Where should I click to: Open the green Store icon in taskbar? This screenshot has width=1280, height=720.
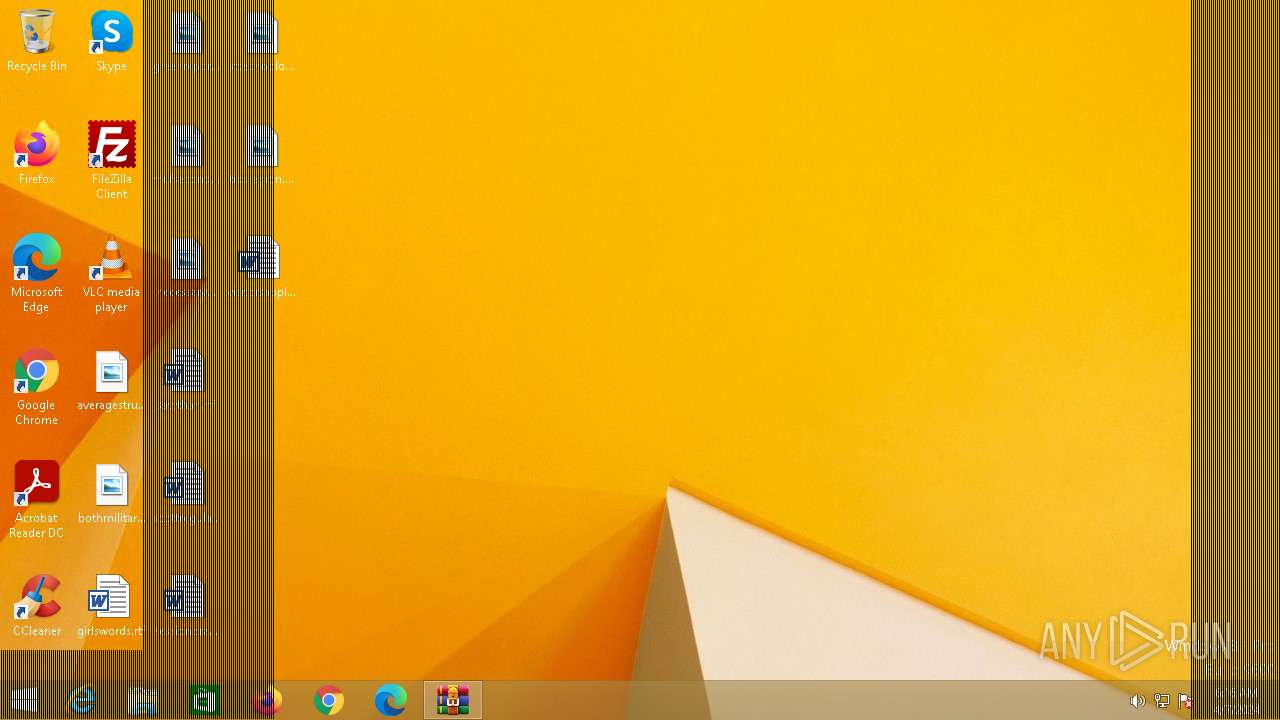click(x=205, y=701)
